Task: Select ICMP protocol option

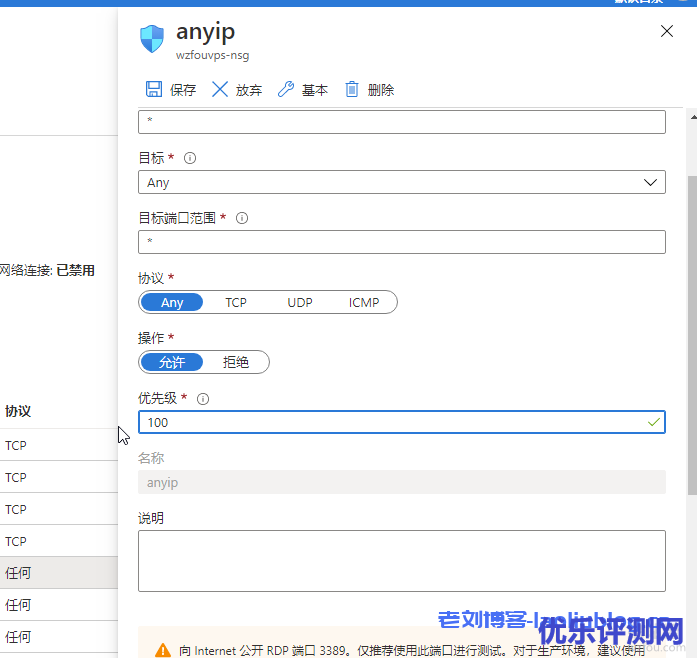Action: pos(364,302)
